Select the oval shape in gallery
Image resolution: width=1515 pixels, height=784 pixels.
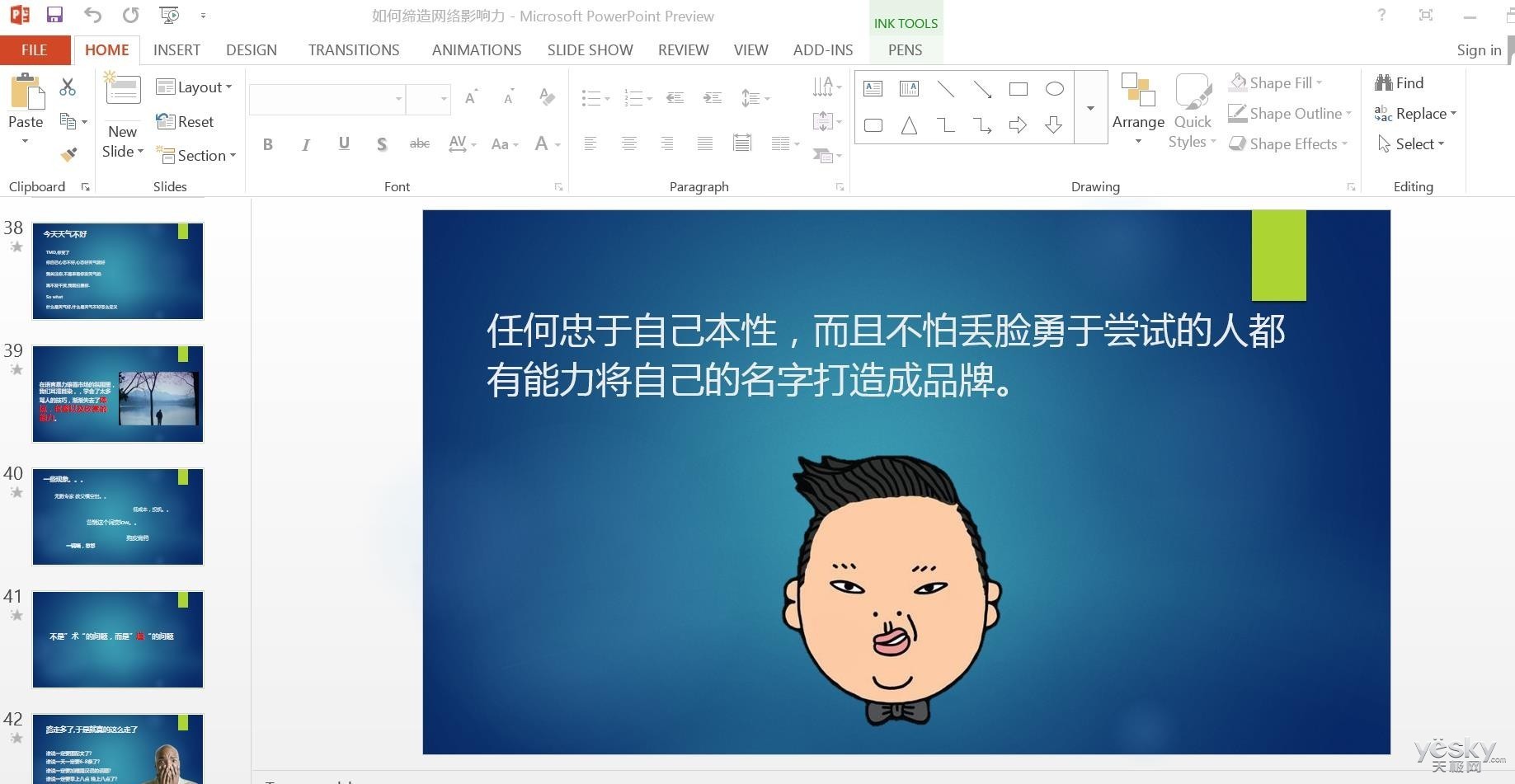1054,88
